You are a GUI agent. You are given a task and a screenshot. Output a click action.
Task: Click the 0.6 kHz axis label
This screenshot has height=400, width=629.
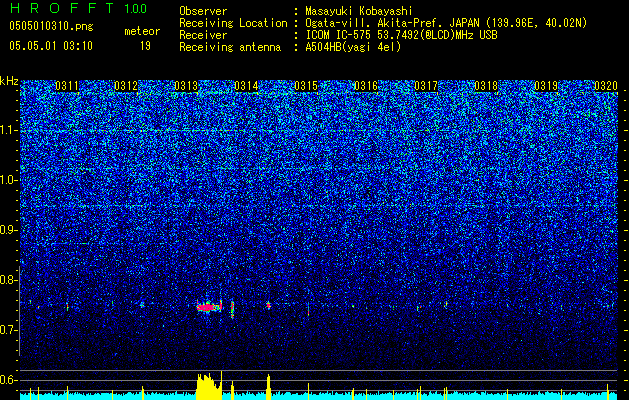pyautogui.click(x=8, y=380)
